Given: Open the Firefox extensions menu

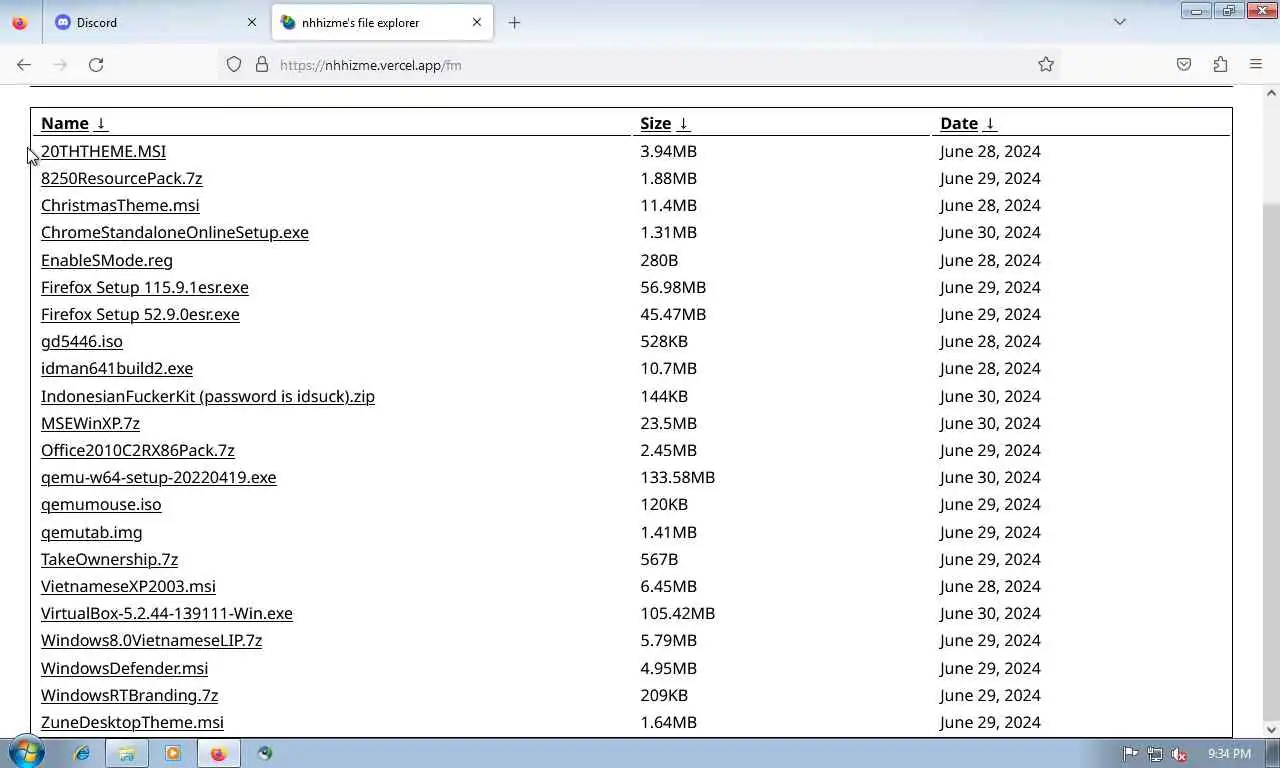Looking at the screenshot, I should pos(1220,65).
